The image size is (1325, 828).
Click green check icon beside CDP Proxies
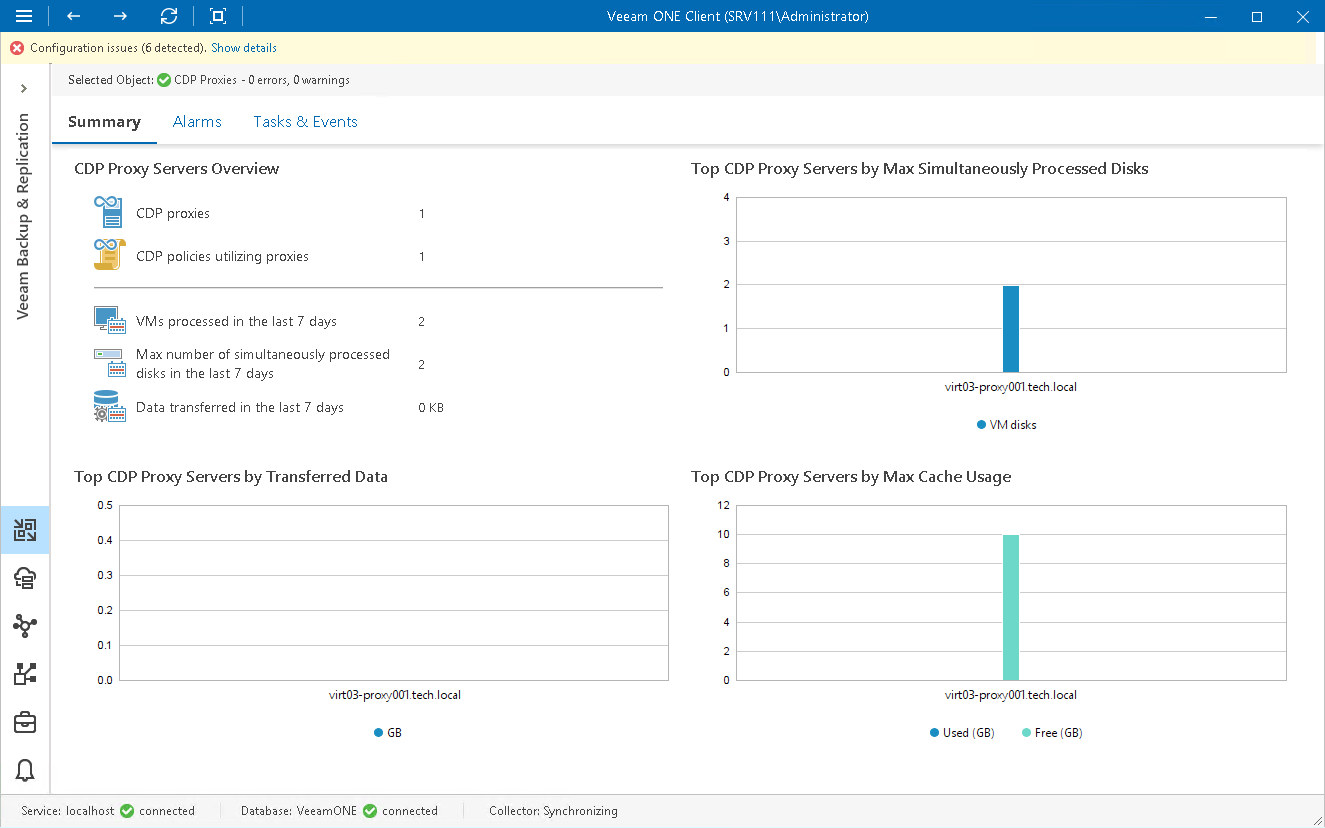click(164, 80)
